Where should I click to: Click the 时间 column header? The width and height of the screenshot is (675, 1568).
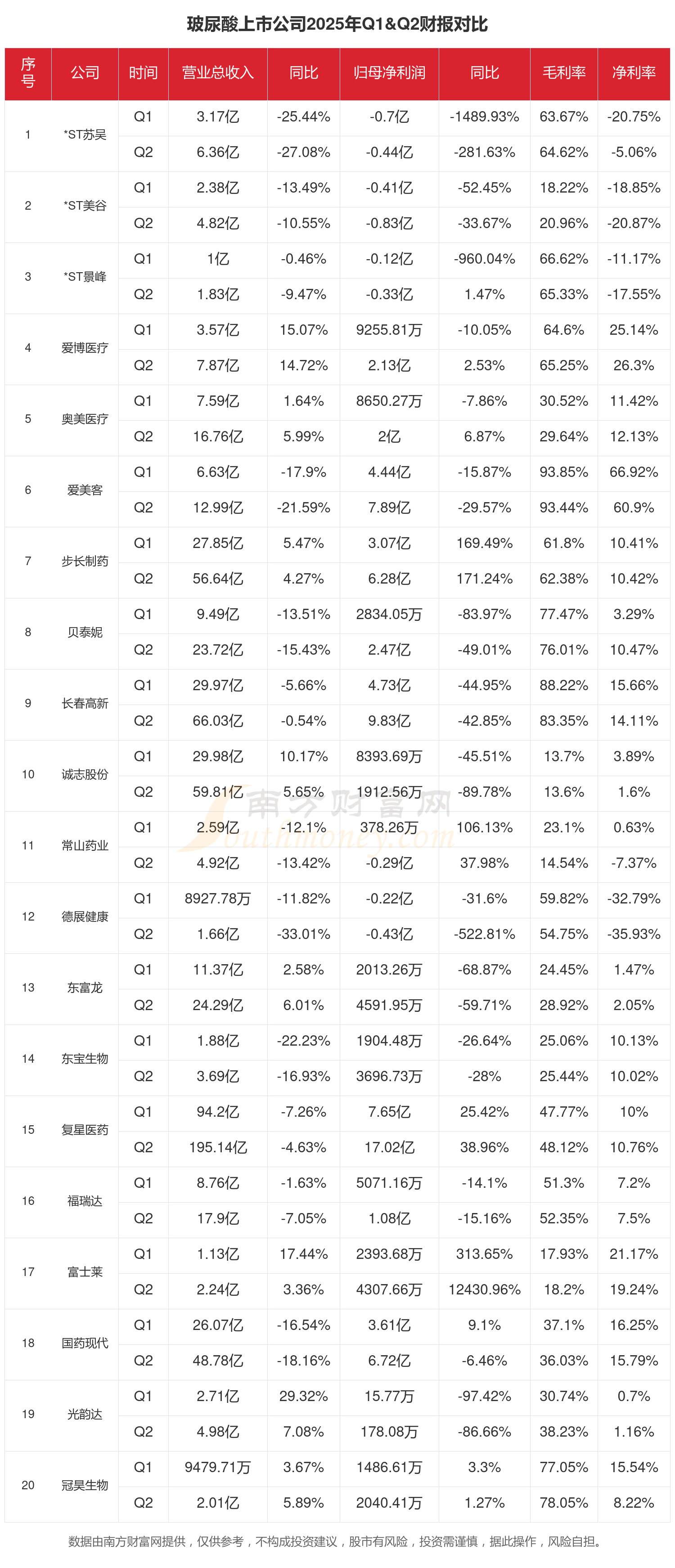pyautogui.click(x=143, y=73)
